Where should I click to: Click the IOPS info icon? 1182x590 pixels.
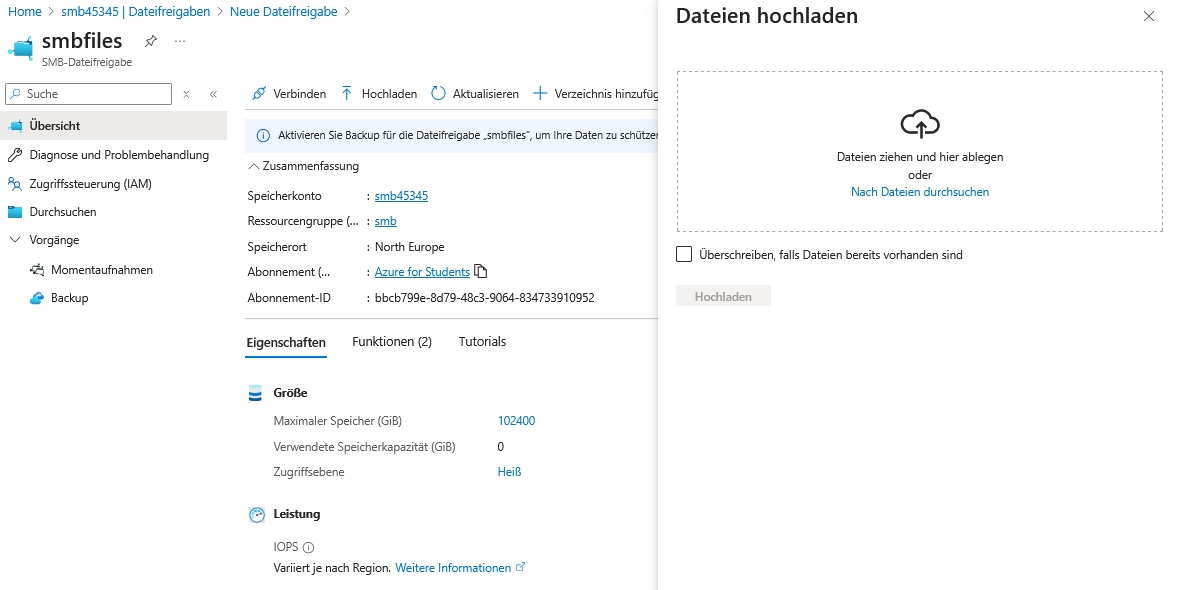click(308, 547)
